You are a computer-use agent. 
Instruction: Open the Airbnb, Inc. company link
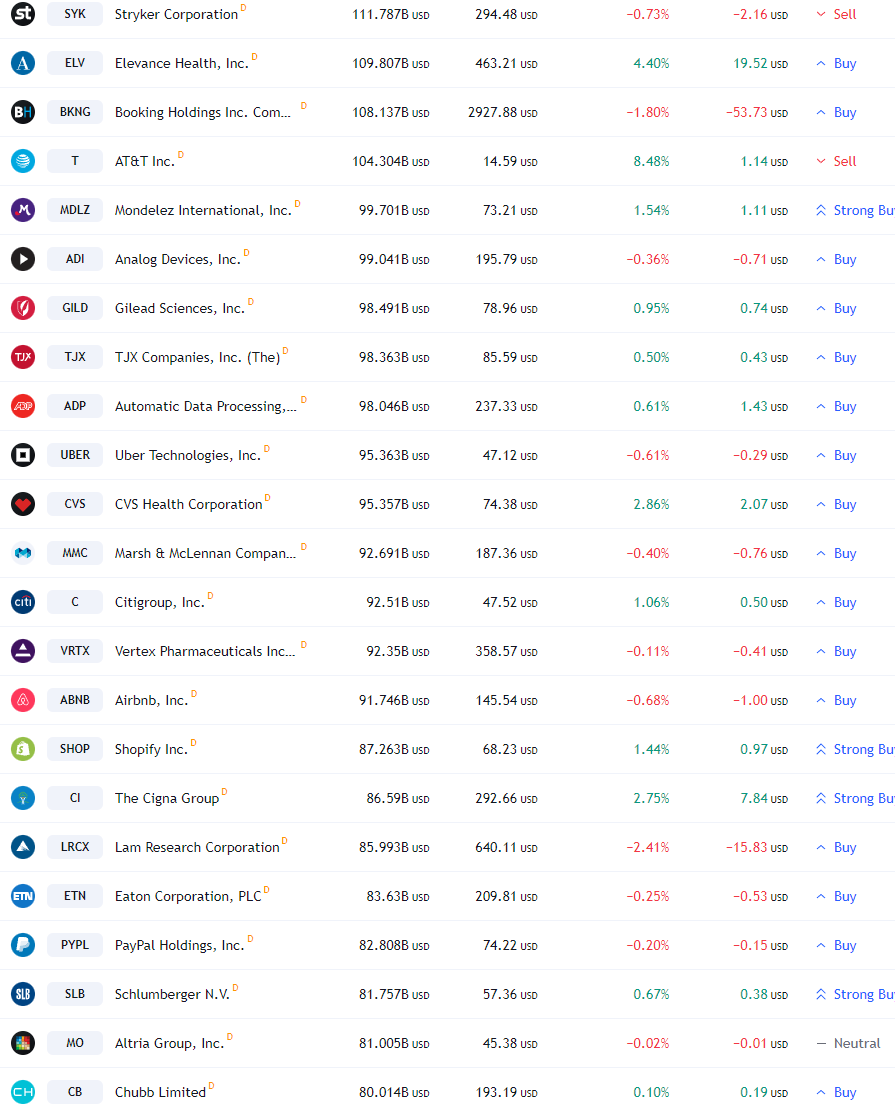point(151,700)
